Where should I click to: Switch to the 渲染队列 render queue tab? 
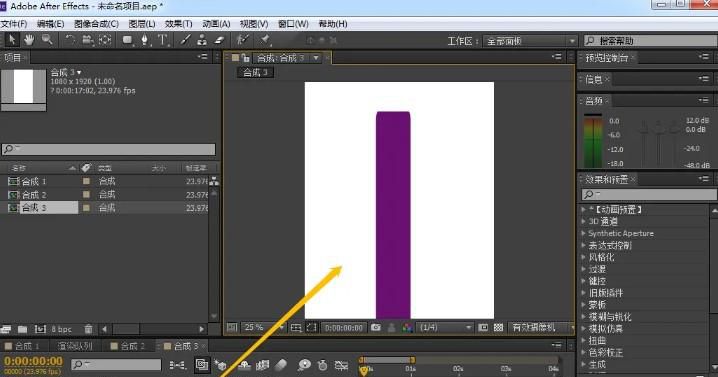tap(75, 346)
